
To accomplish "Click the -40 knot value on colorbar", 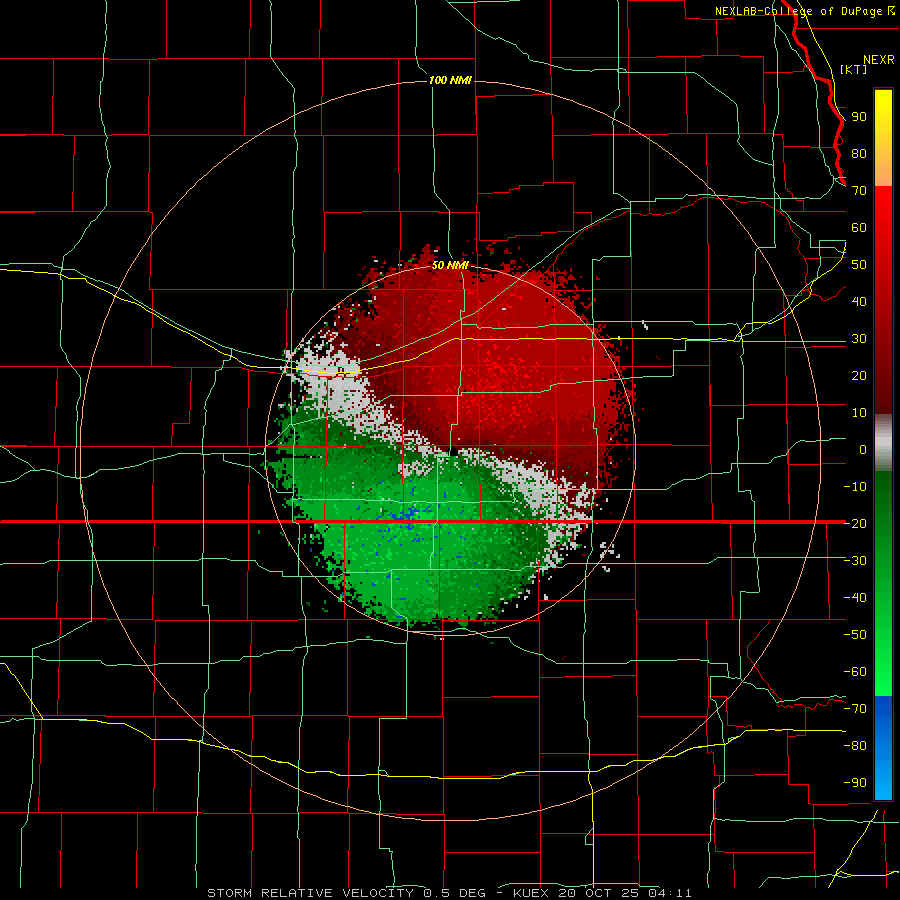I will (855, 598).
